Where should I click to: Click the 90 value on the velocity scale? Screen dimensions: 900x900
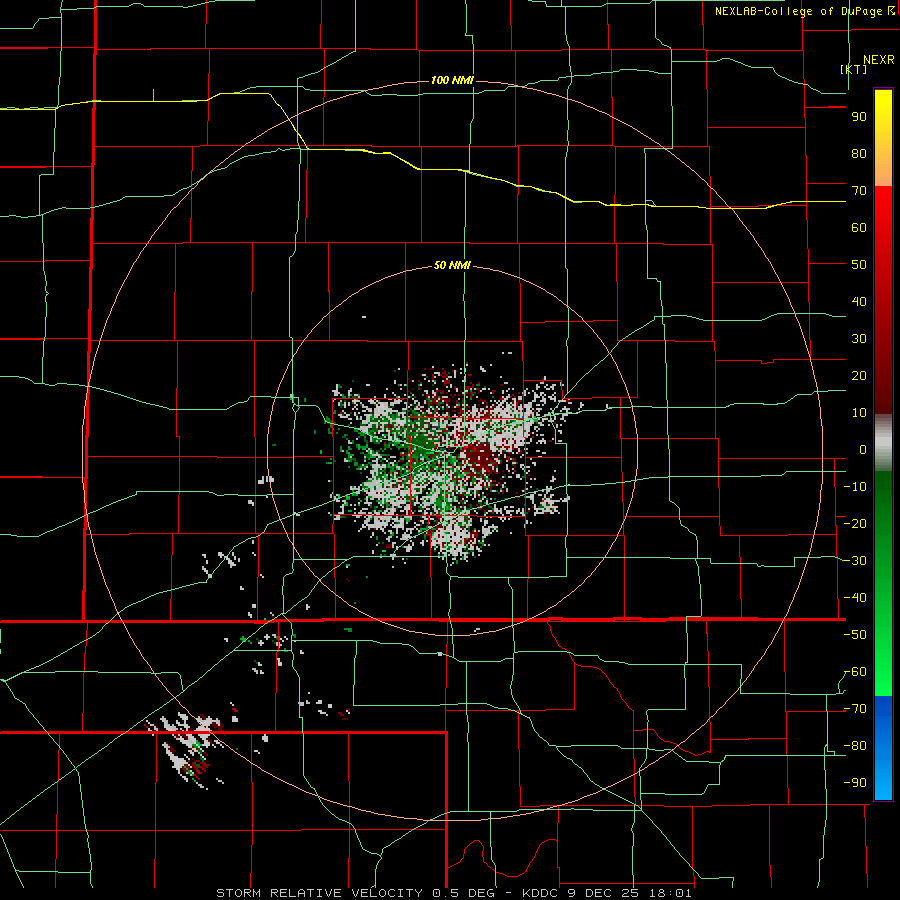point(859,117)
